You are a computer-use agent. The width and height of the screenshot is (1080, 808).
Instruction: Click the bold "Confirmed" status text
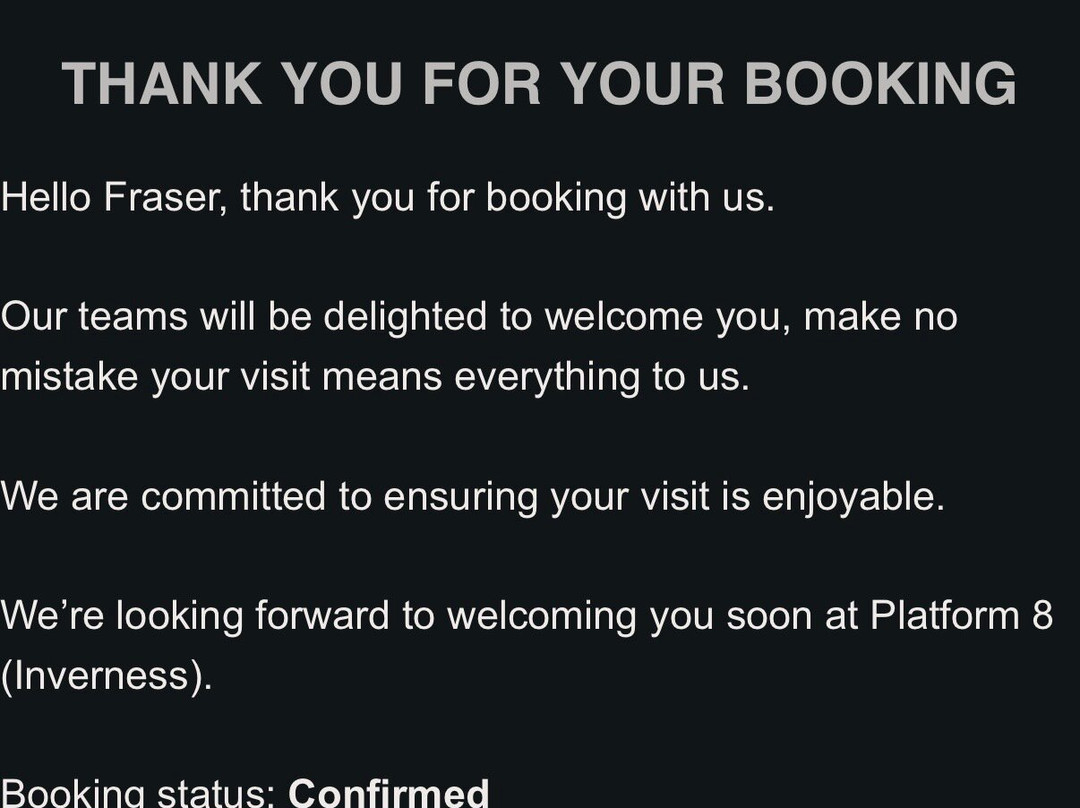click(x=388, y=794)
